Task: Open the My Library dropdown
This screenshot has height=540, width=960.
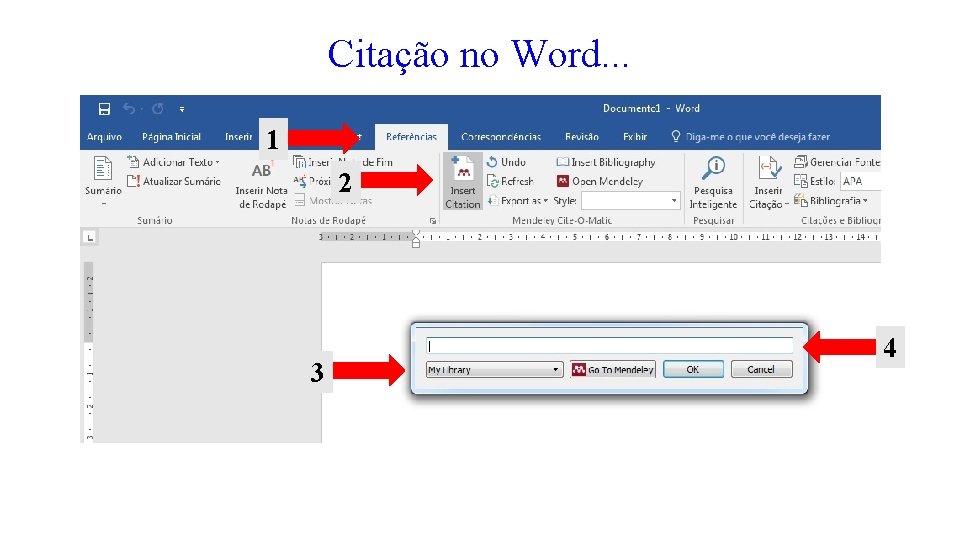Action: 494,370
